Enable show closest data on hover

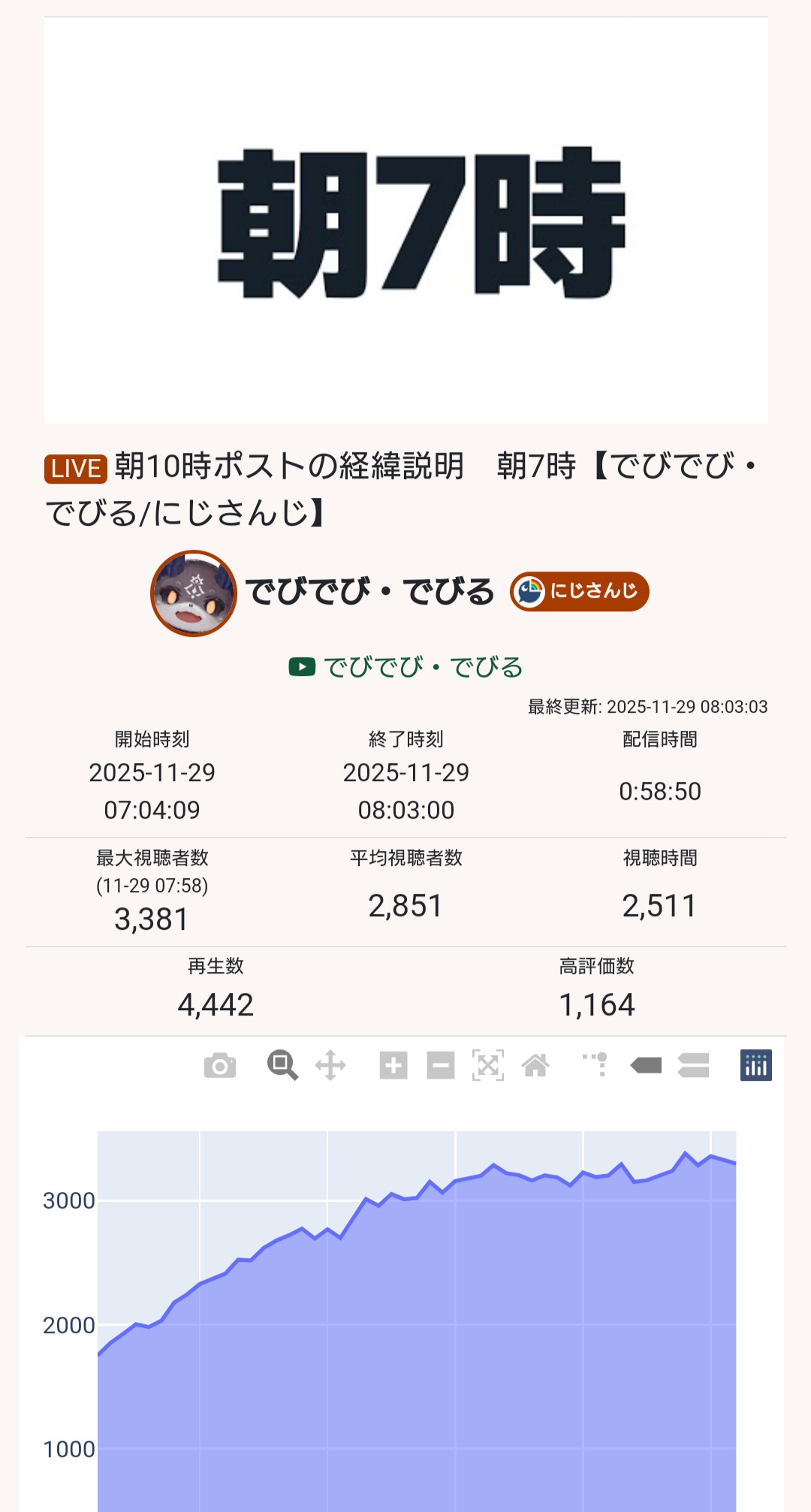(x=646, y=1065)
